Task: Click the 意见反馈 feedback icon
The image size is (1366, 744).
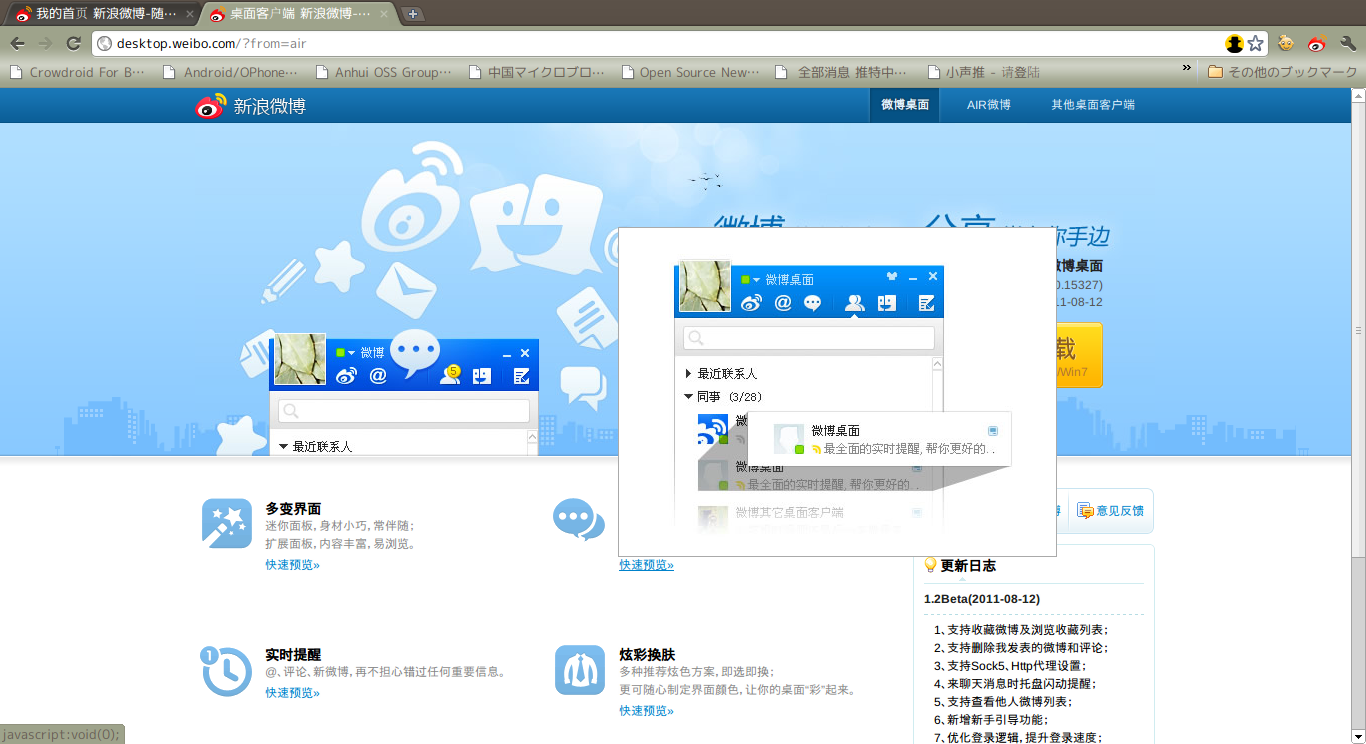Action: [1085, 511]
